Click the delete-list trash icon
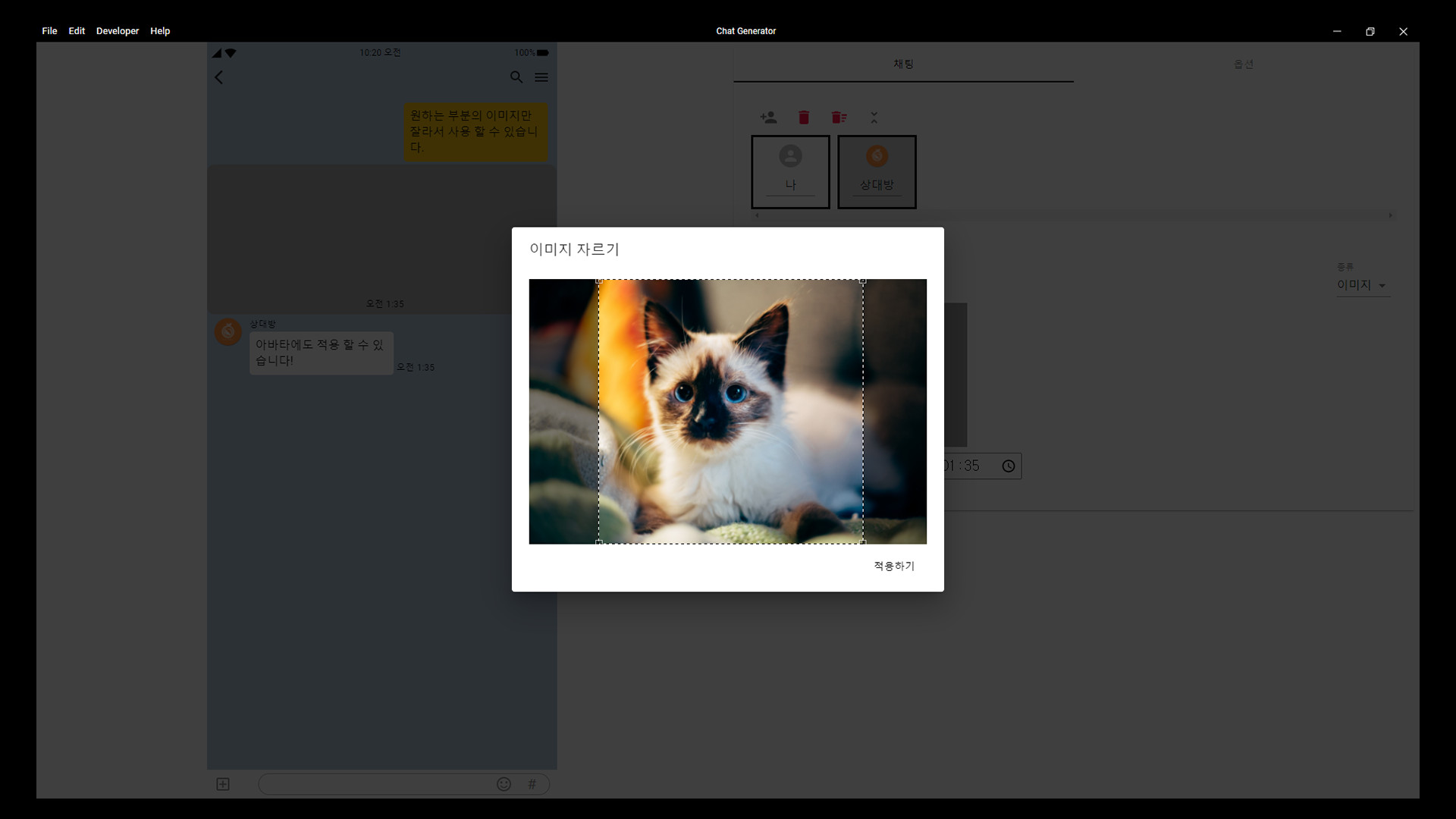 (x=839, y=118)
